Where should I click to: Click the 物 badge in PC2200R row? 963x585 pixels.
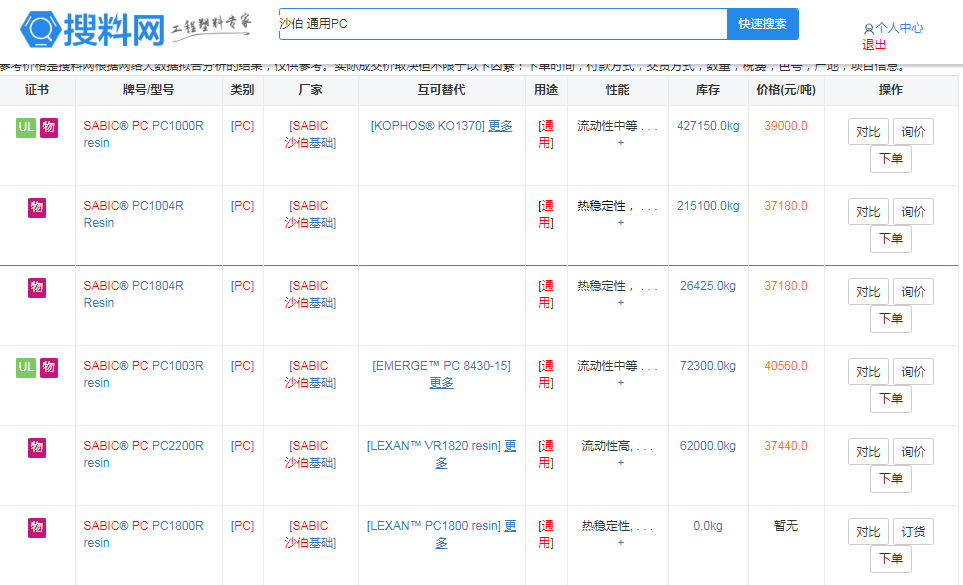[x=37, y=447]
